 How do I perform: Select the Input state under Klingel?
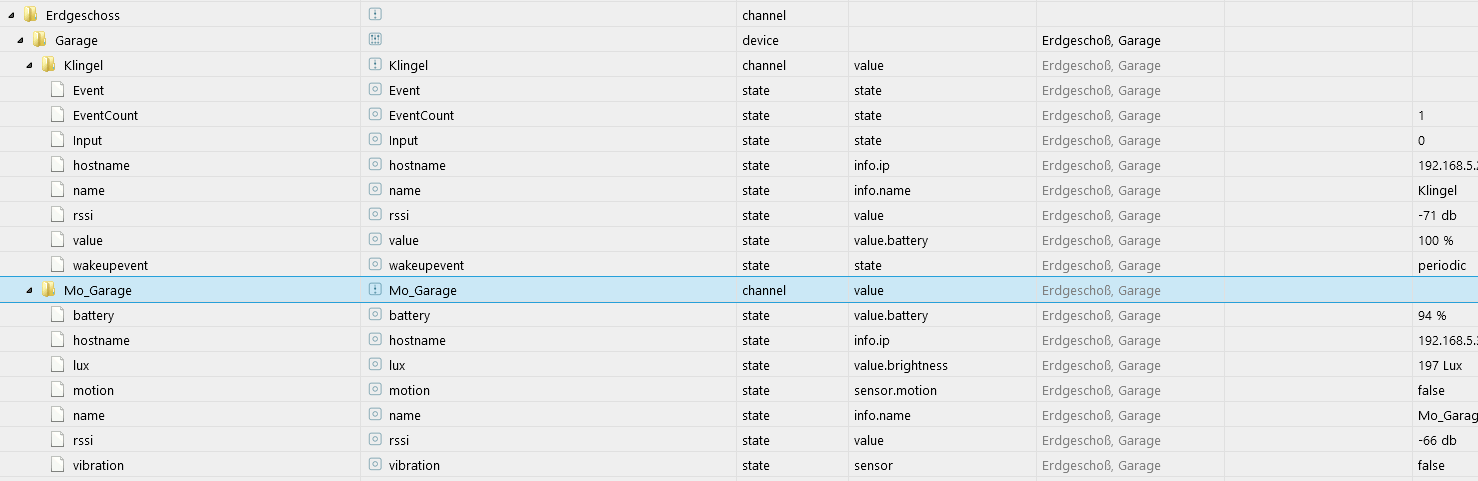coord(87,140)
